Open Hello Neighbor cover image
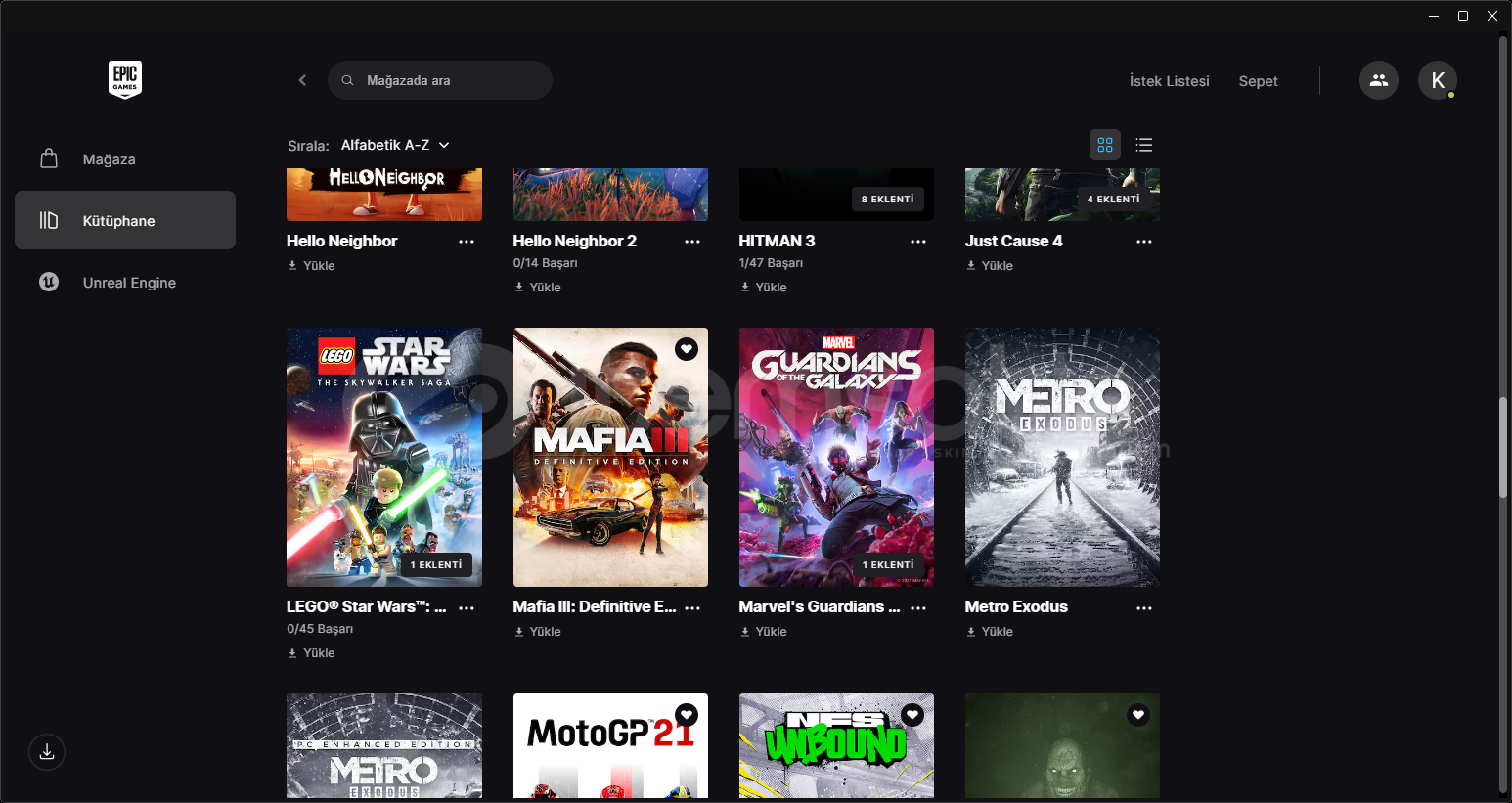This screenshot has width=1512, height=803. click(384, 195)
